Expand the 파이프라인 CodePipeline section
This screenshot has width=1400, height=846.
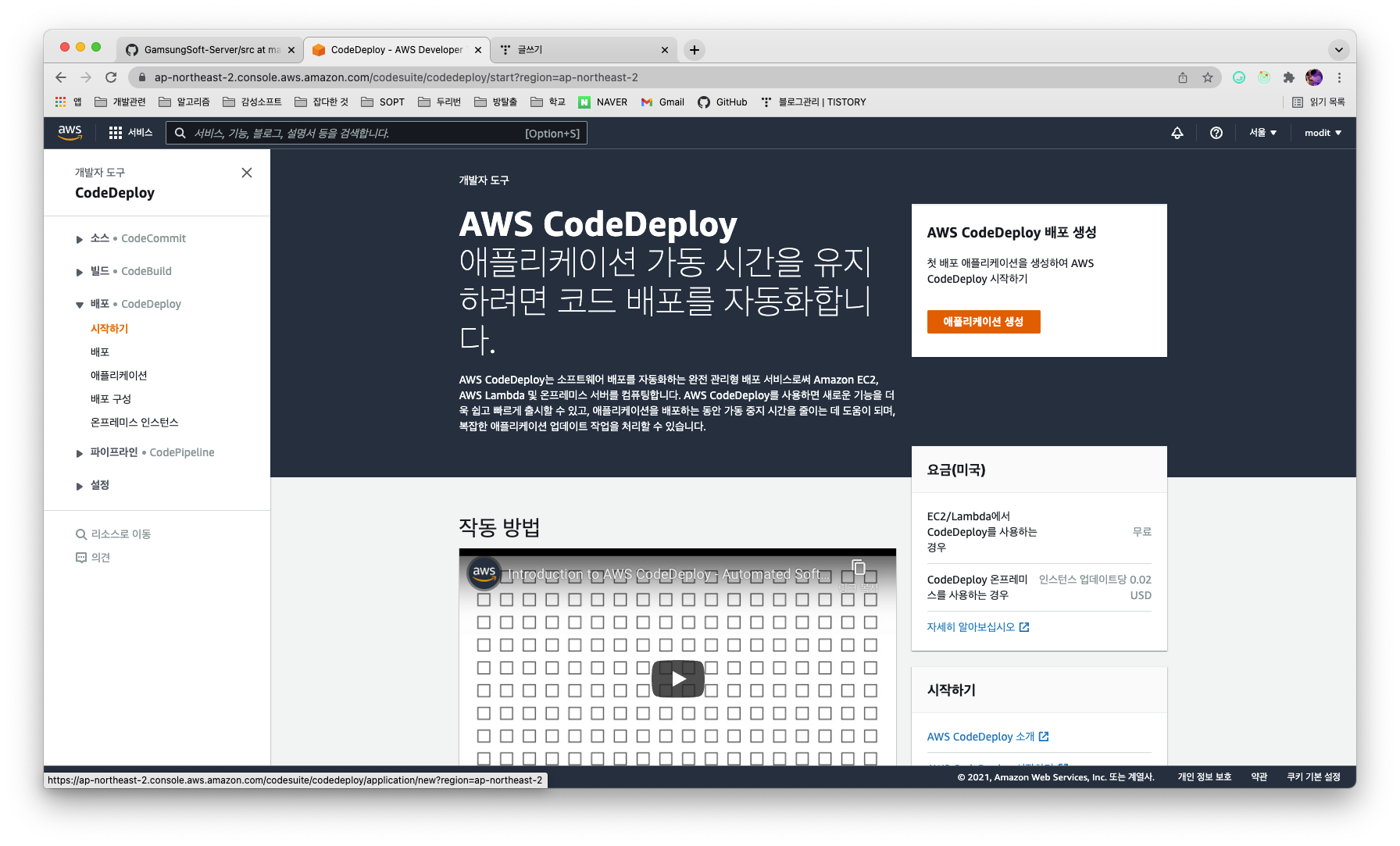[79, 453]
